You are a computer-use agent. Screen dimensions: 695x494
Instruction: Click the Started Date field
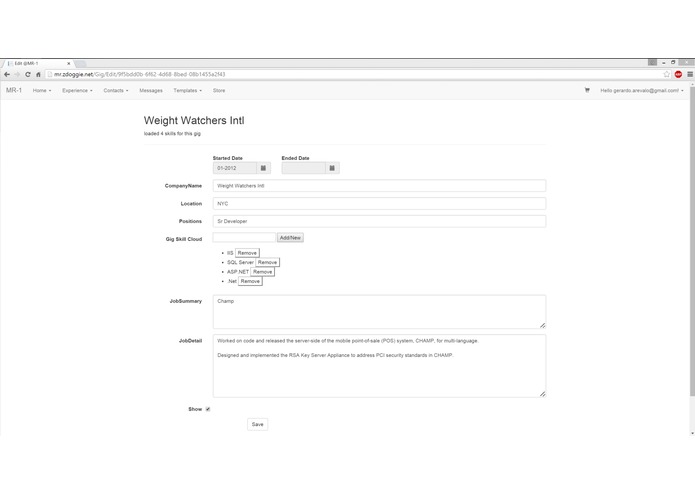click(234, 168)
